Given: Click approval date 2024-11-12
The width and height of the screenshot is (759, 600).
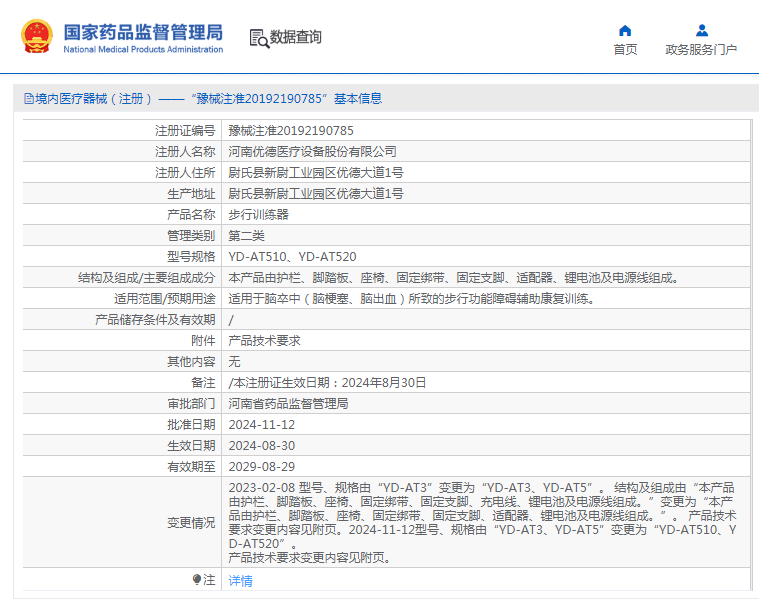Looking at the screenshot, I should point(261,425).
